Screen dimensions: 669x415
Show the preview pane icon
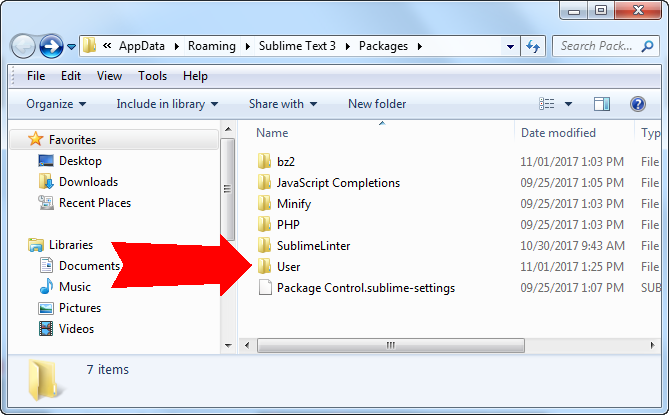tap(602, 104)
